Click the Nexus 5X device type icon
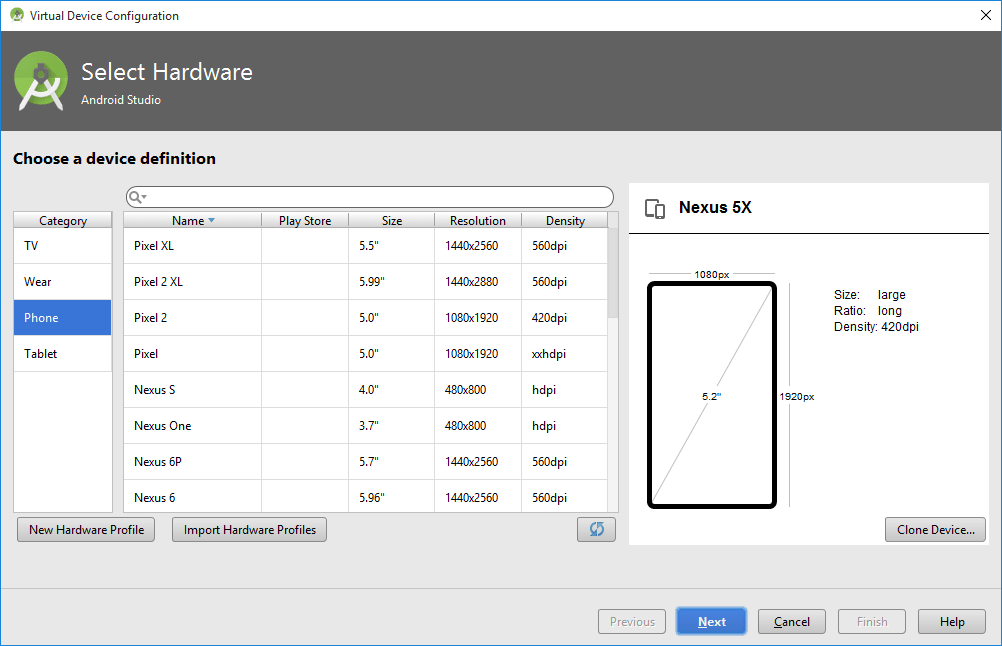1002x646 pixels. point(655,208)
